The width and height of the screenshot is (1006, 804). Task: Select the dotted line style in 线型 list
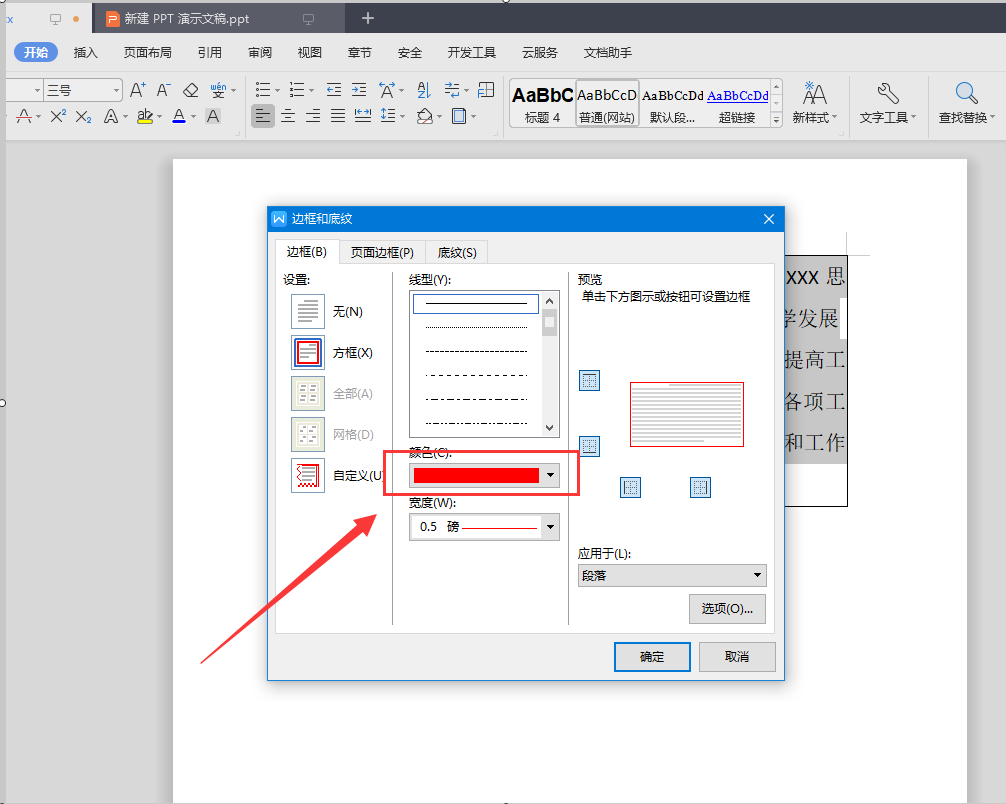point(476,327)
